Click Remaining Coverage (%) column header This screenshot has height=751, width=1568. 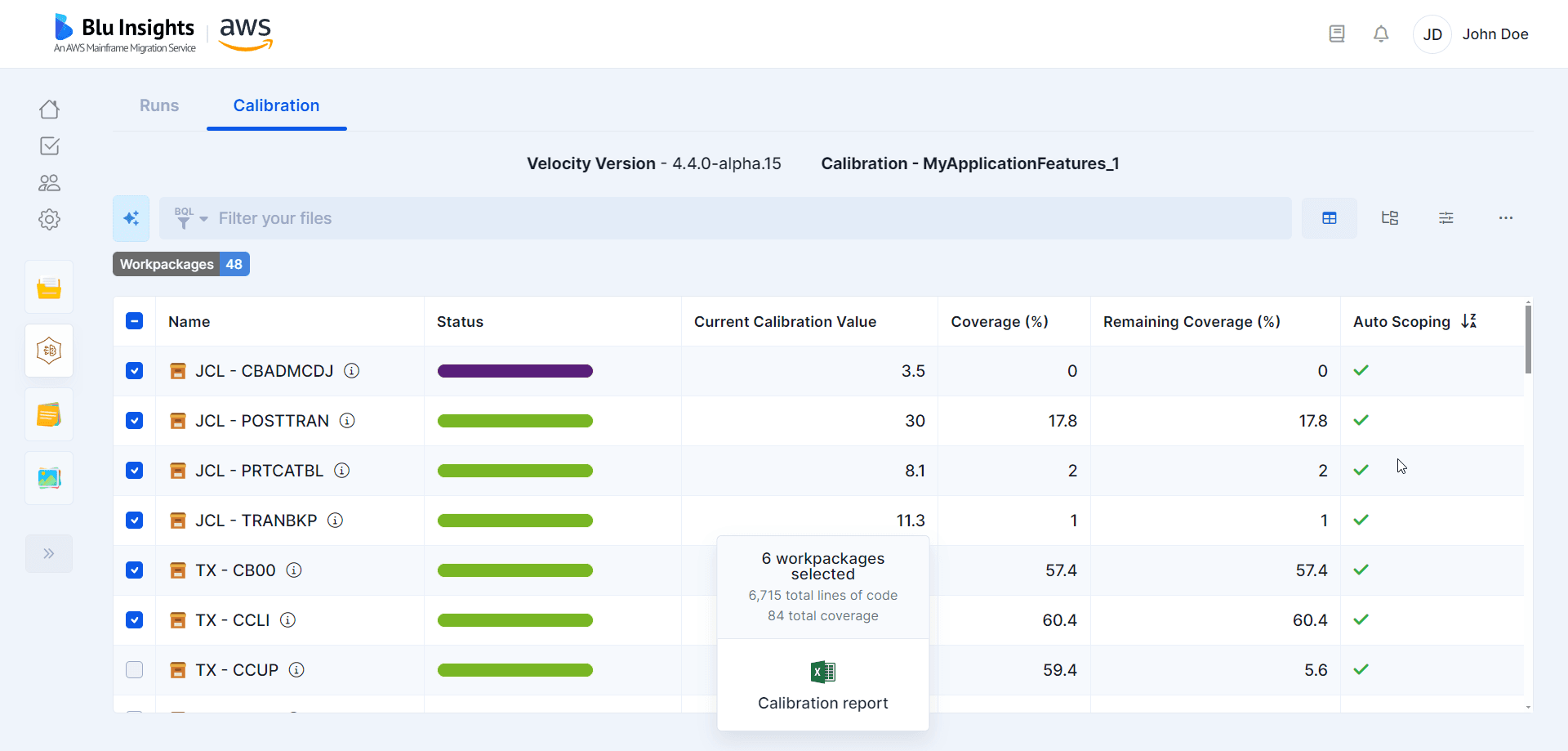click(1192, 322)
